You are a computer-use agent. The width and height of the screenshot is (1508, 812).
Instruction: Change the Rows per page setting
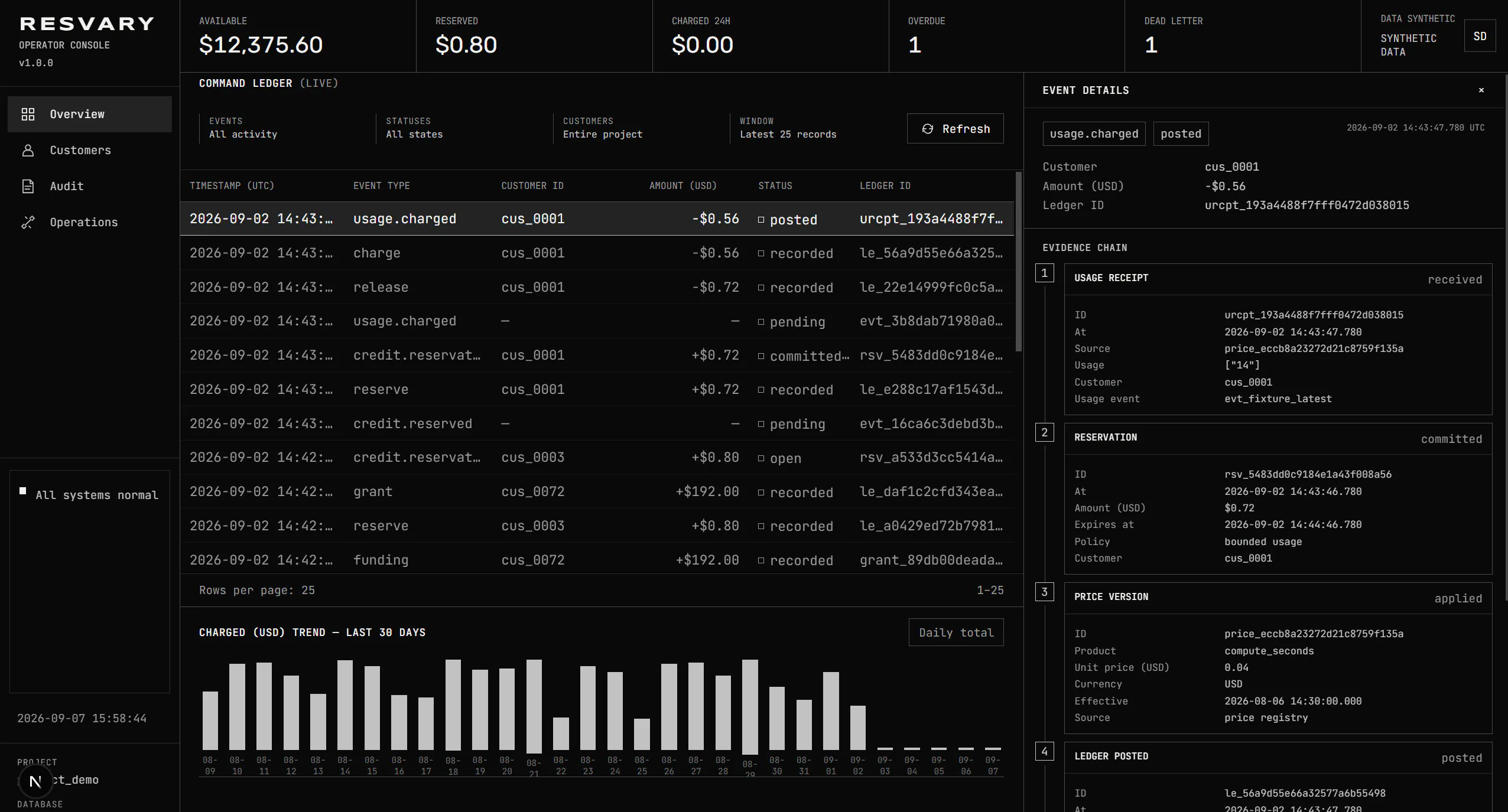[257, 591]
